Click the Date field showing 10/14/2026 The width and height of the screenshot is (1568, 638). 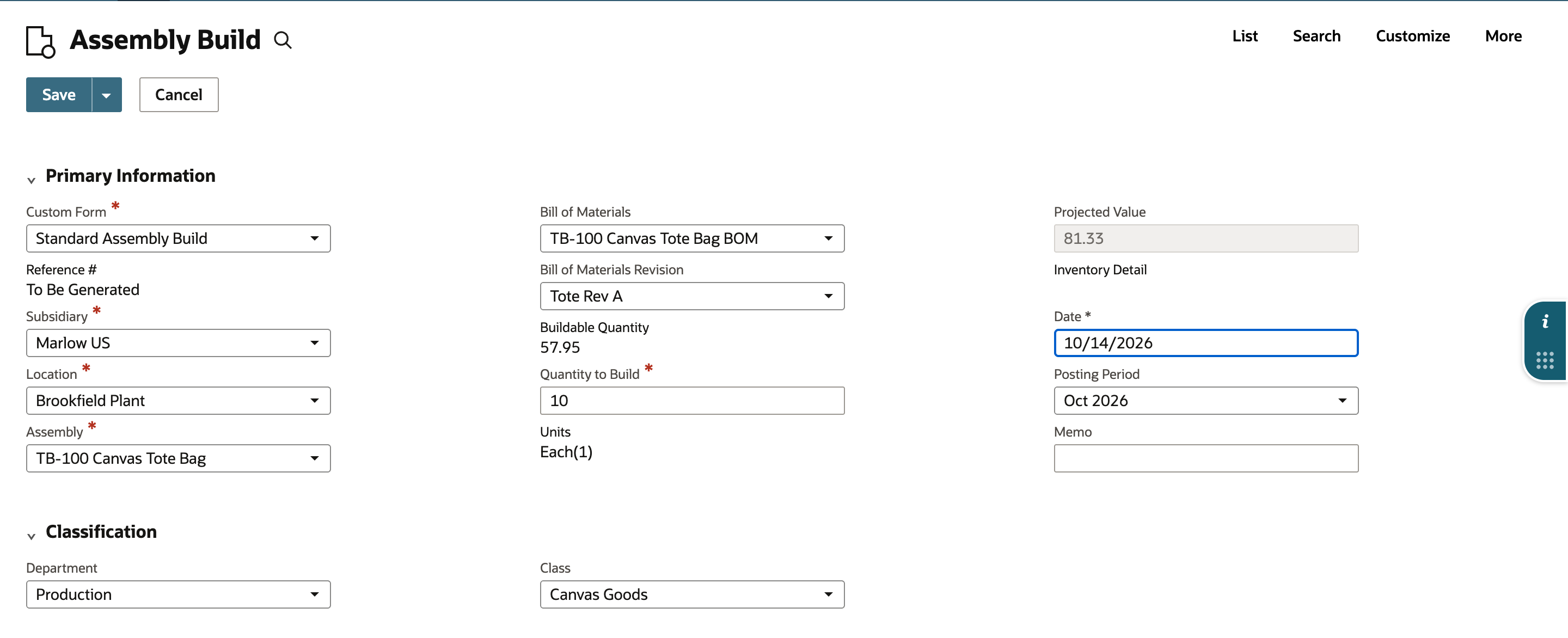(1206, 343)
